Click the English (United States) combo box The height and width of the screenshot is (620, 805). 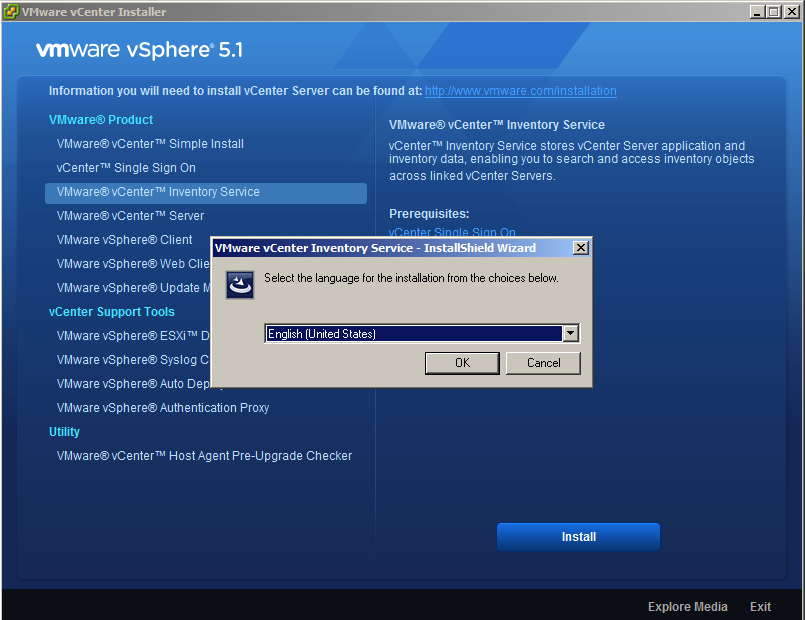coord(412,334)
